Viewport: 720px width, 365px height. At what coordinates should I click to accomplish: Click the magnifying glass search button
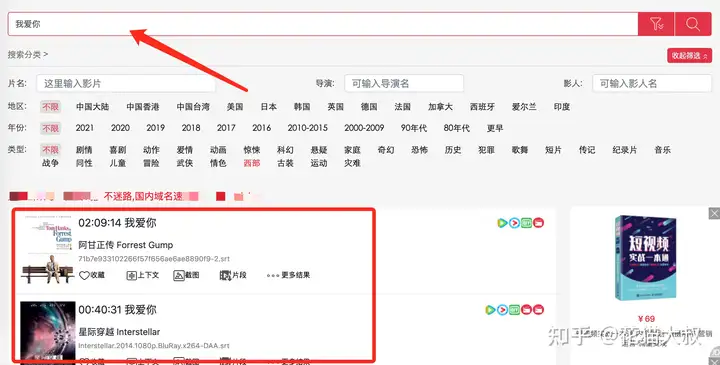(x=693, y=24)
